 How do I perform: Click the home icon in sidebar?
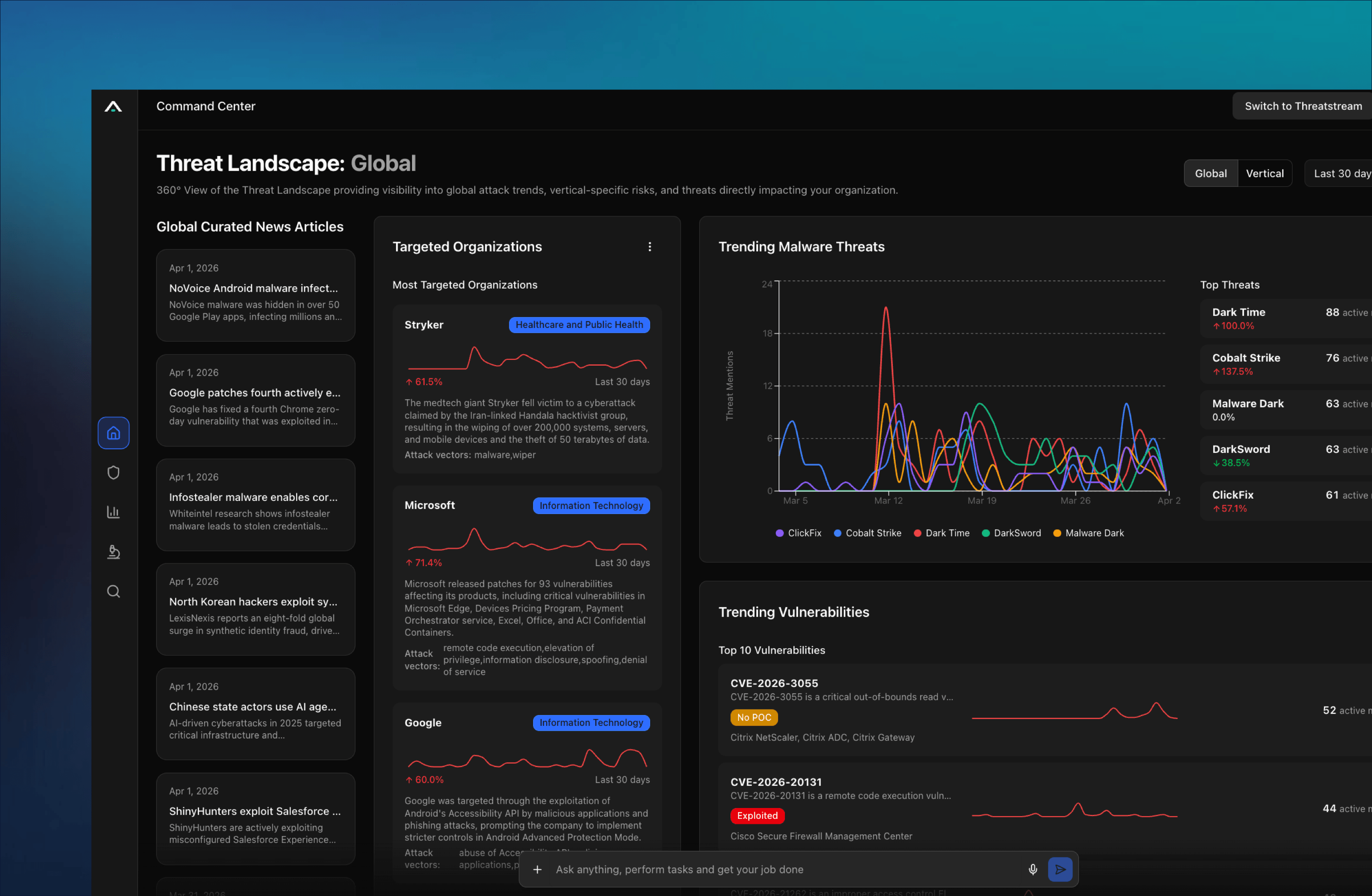(113, 432)
